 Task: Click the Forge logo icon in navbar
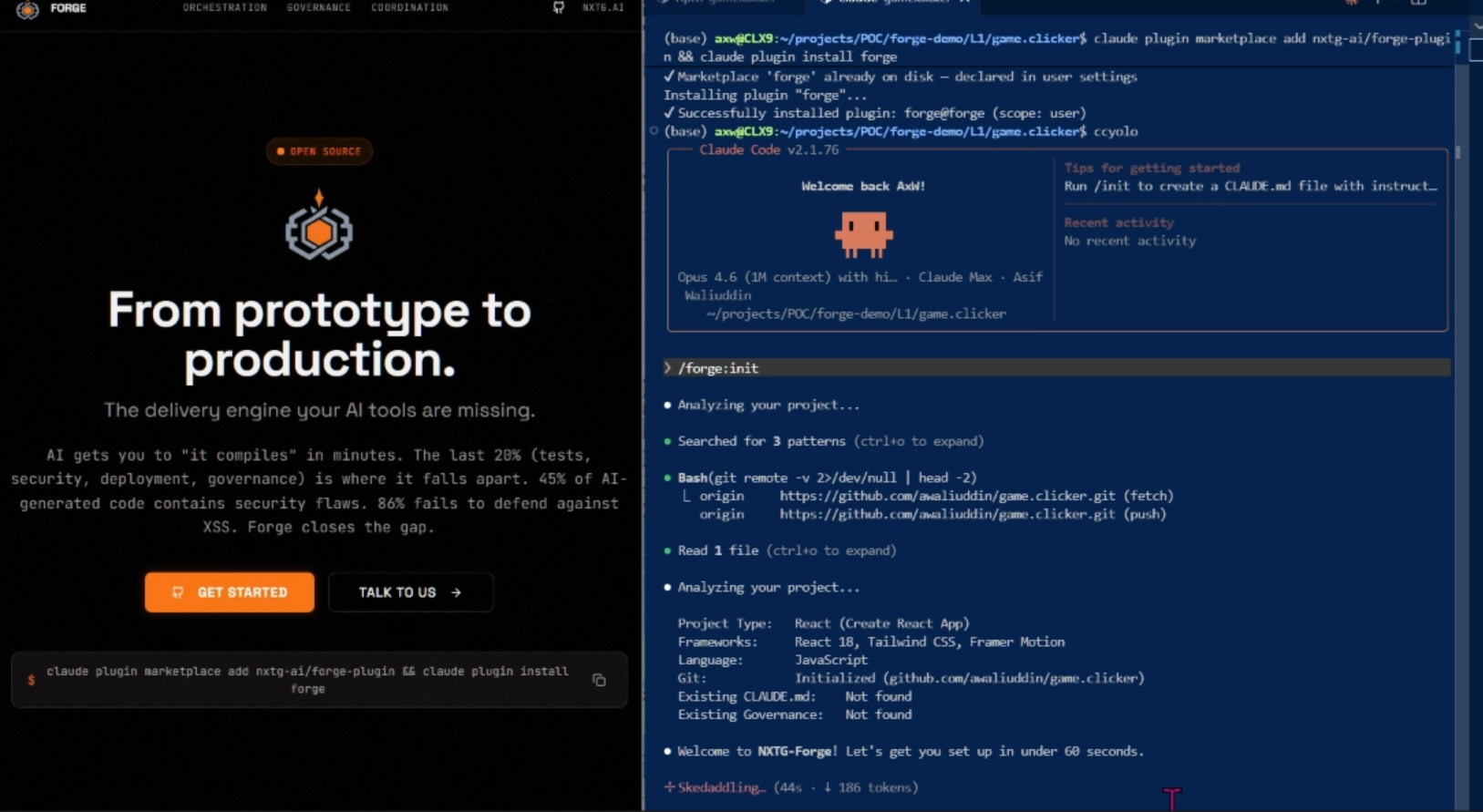[27, 9]
